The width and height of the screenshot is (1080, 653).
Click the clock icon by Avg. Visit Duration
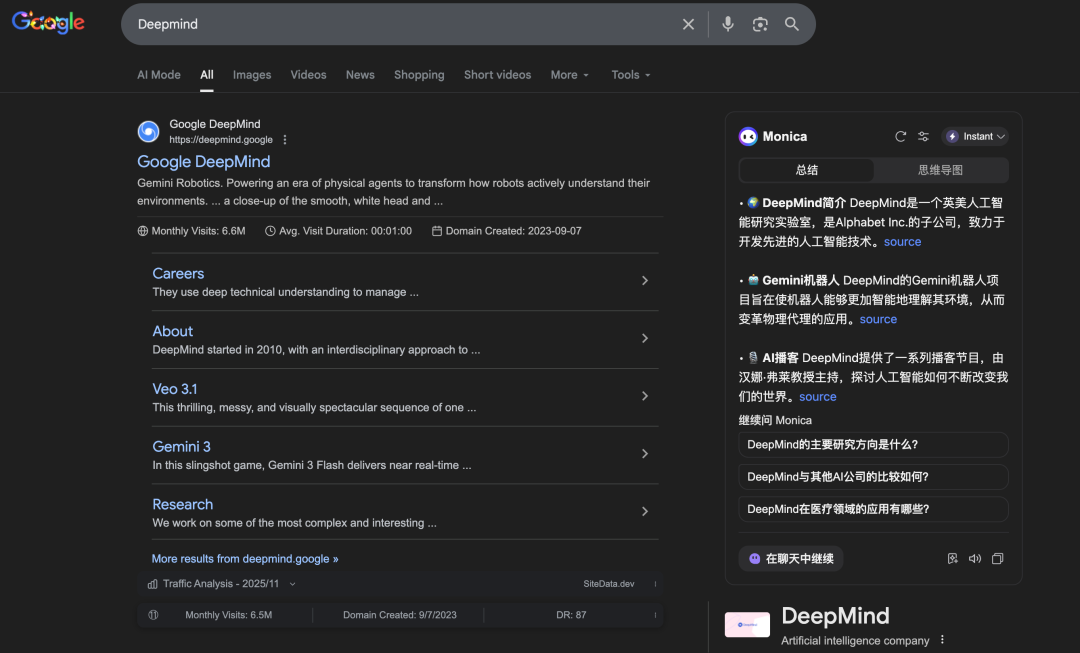click(270, 231)
